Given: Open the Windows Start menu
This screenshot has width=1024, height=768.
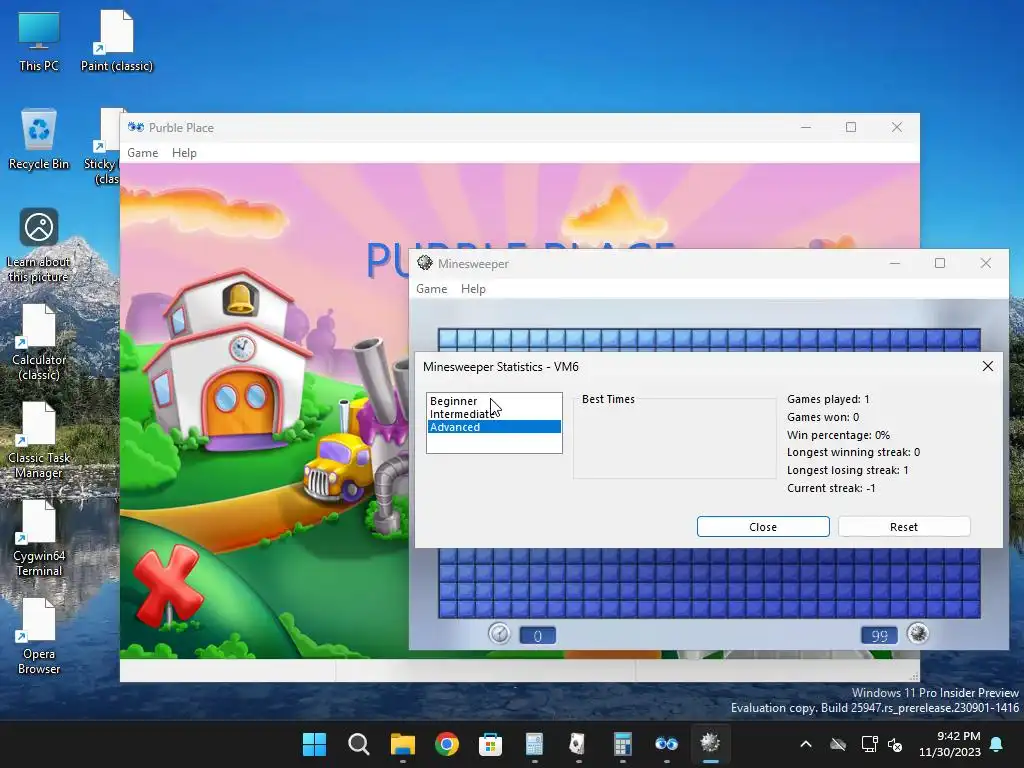Looking at the screenshot, I should [x=314, y=744].
